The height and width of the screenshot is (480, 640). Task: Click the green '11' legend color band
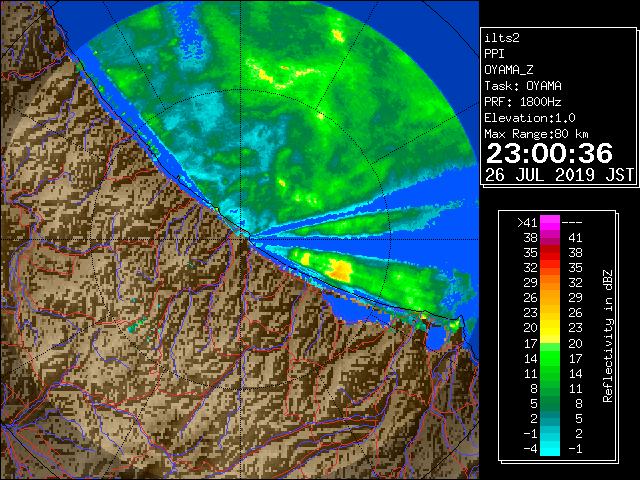[x=550, y=373]
